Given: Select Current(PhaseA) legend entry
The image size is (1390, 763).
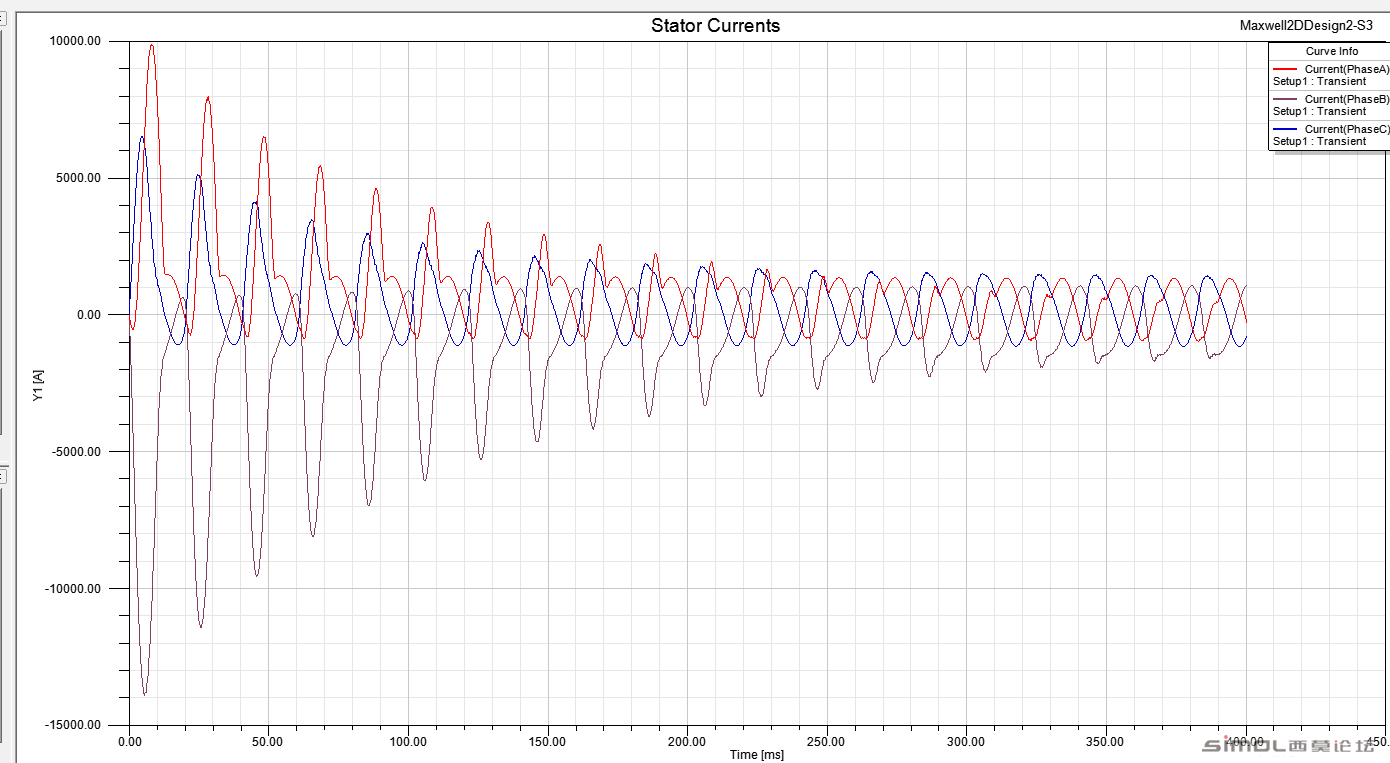Looking at the screenshot, I should [1347, 69].
